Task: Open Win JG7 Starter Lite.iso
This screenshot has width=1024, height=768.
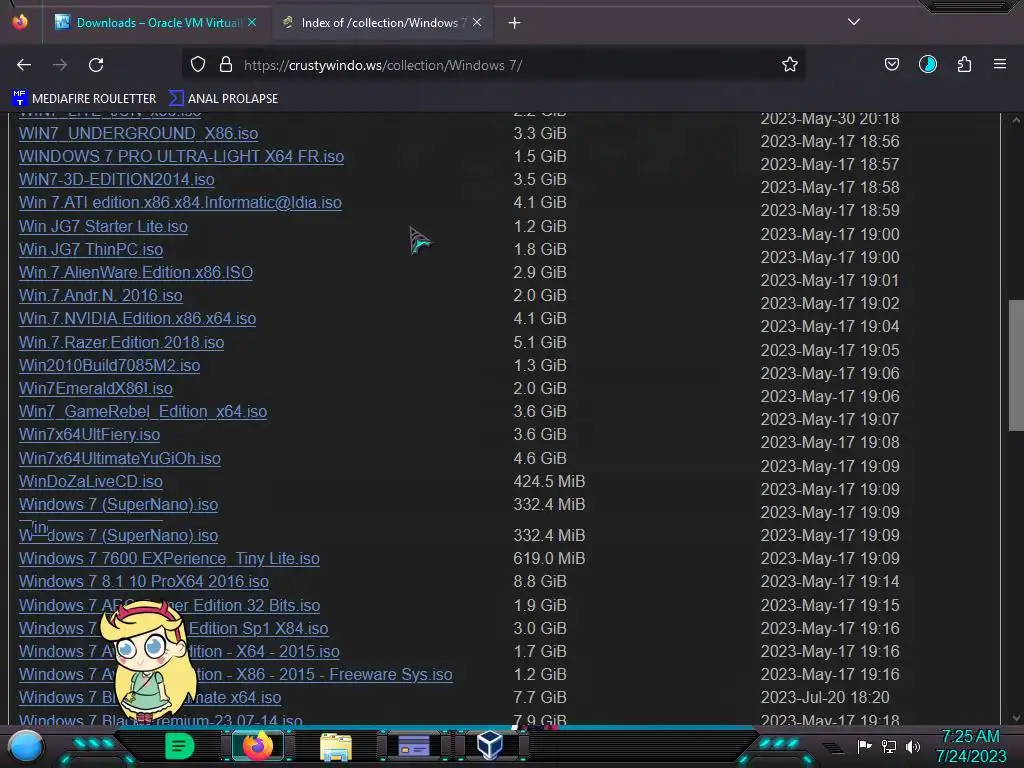Action: pyautogui.click(x=103, y=227)
